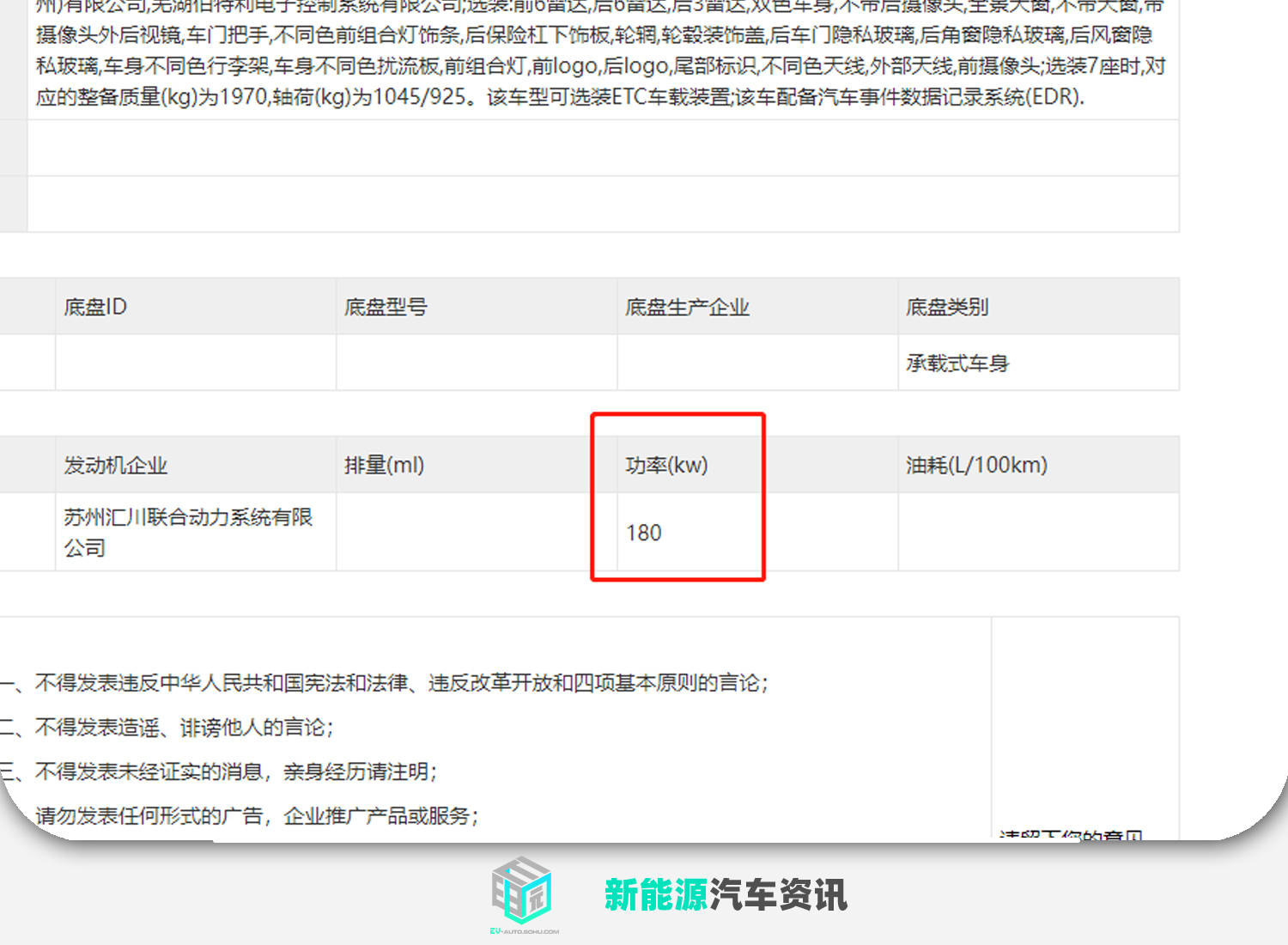Image resolution: width=1288 pixels, height=945 pixels.
Task: Click the description line starting 摄像头外后视镜
Action: tap(594, 35)
